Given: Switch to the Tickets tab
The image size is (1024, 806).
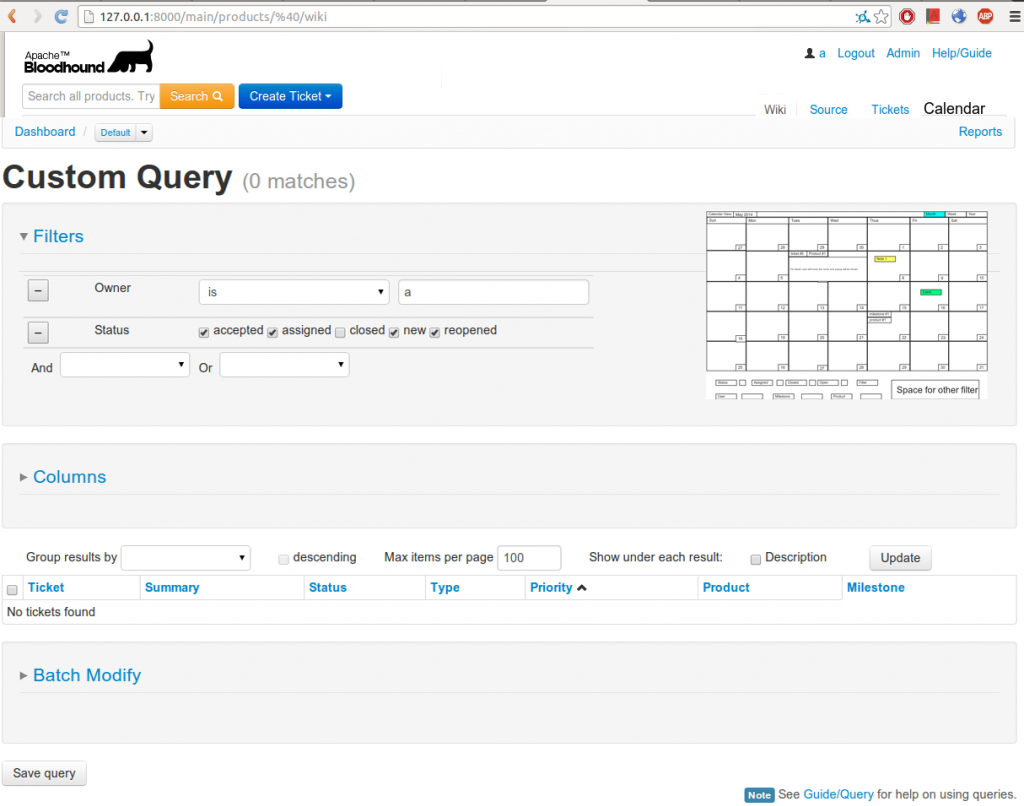Looking at the screenshot, I should click(x=890, y=110).
